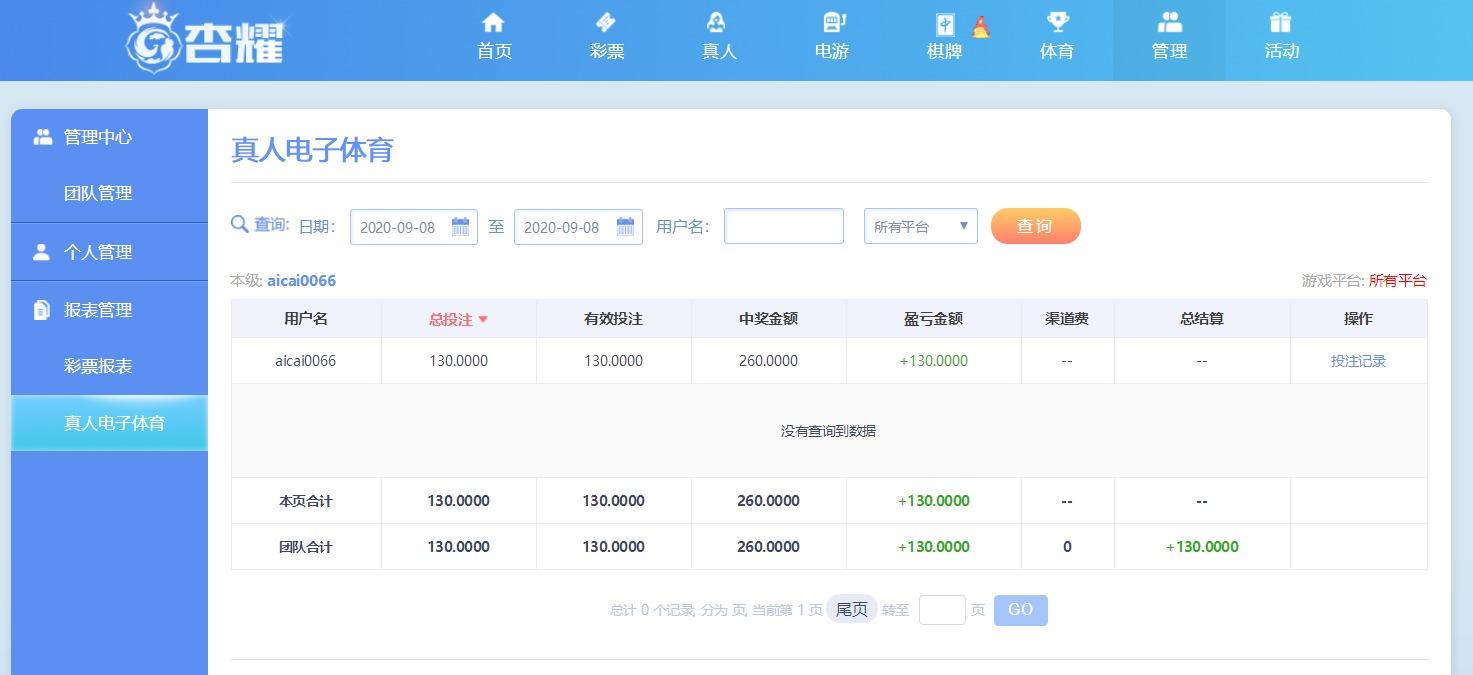Click 260.0000 in the aicai0066 row
This screenshot has width=1473, height=675.
[x=768, y=361]
